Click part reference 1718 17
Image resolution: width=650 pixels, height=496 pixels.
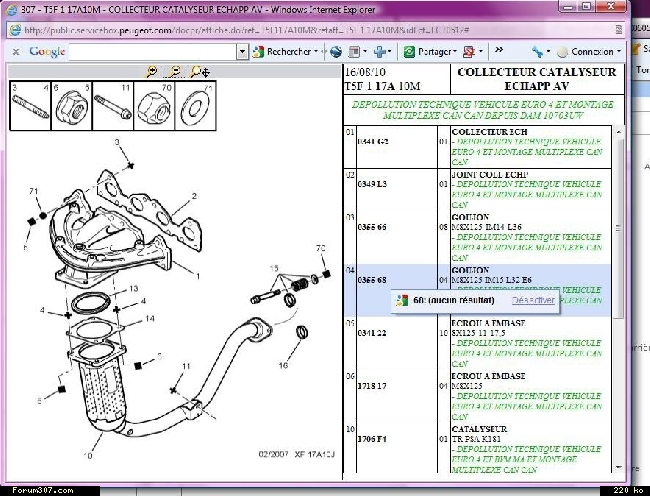[372, 386]
